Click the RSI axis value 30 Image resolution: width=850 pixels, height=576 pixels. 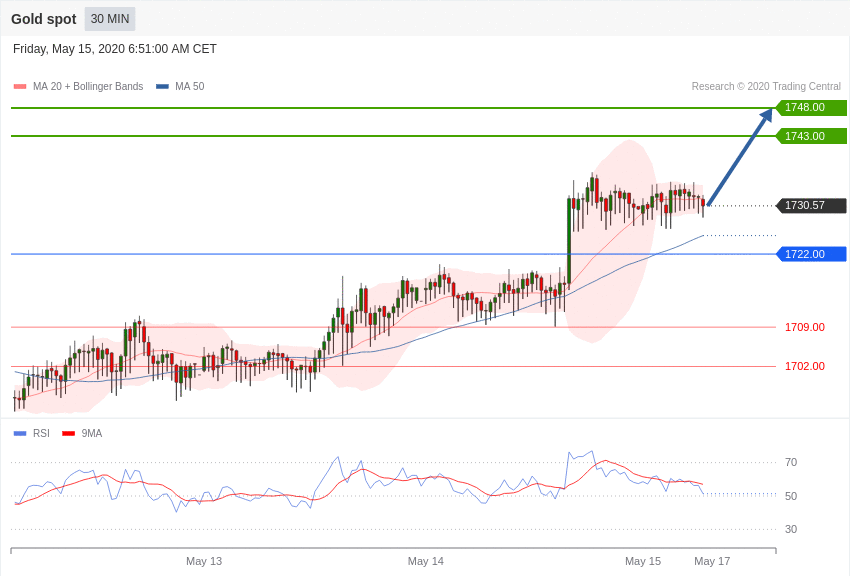tap(791, 529)
